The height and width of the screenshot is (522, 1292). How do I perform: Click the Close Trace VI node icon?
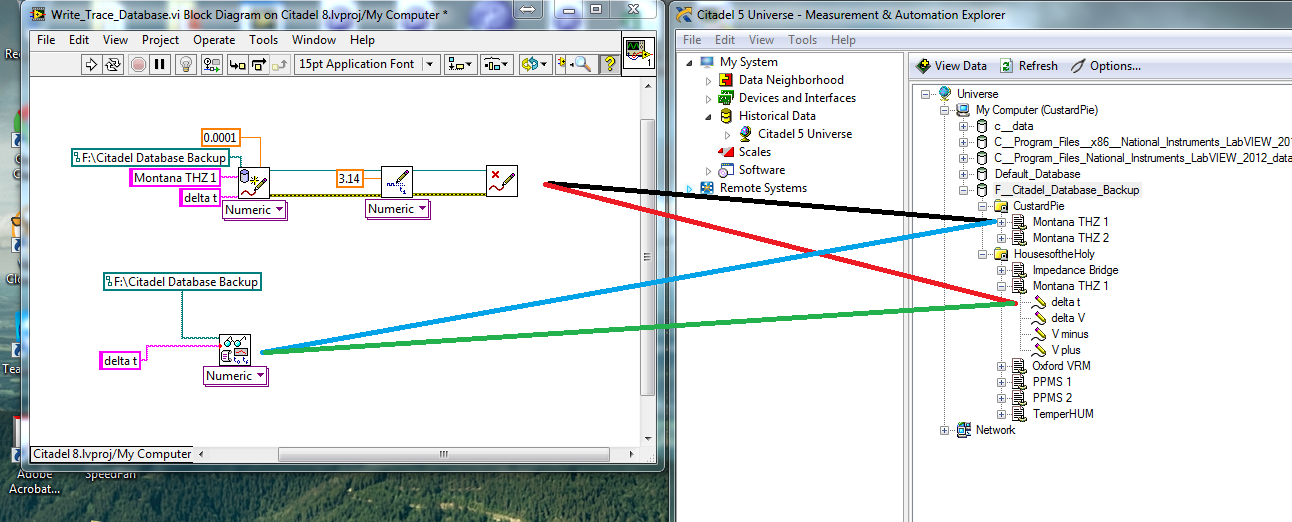pyautogui.click(x=502, y=182)
